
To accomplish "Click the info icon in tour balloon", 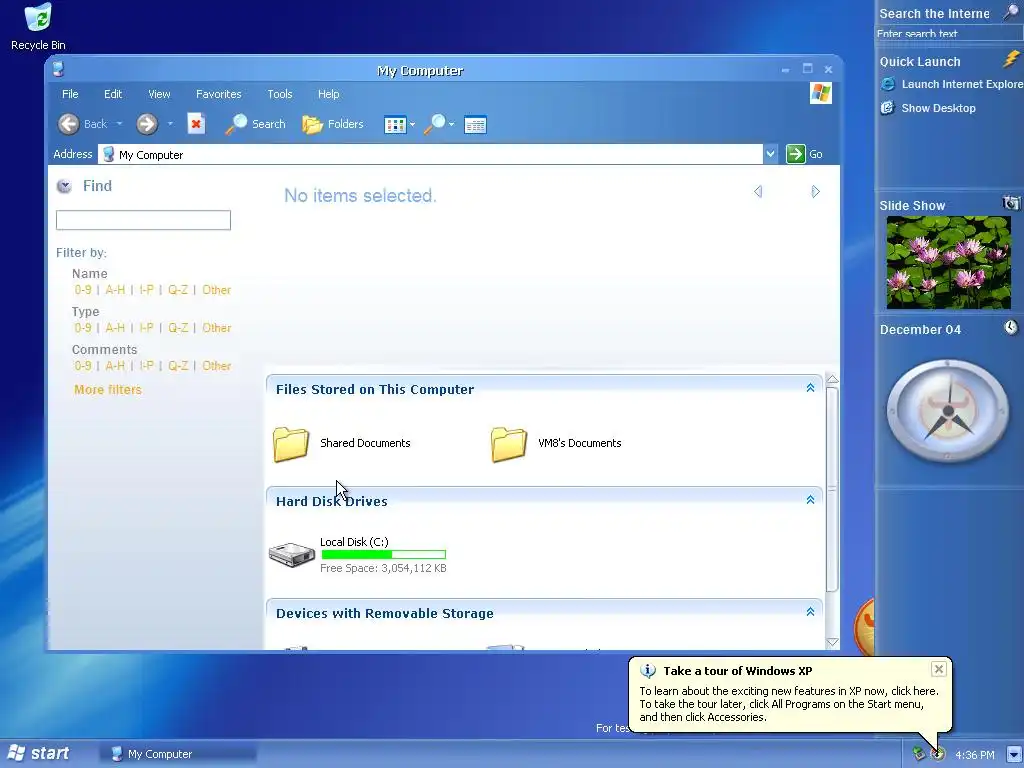I will click(648, 671).
